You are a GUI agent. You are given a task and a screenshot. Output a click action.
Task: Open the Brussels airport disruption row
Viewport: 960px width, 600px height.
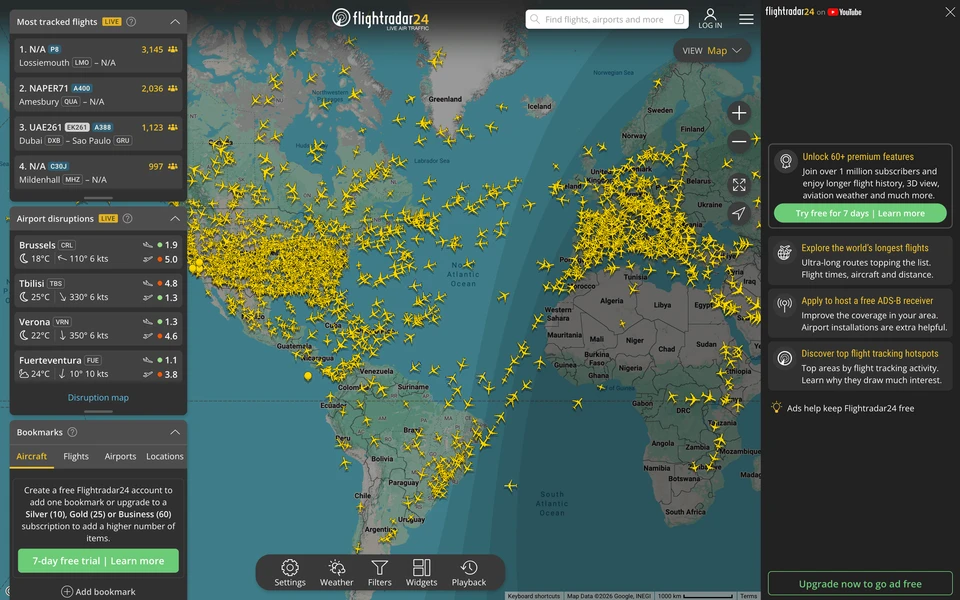tap(98, 252)
